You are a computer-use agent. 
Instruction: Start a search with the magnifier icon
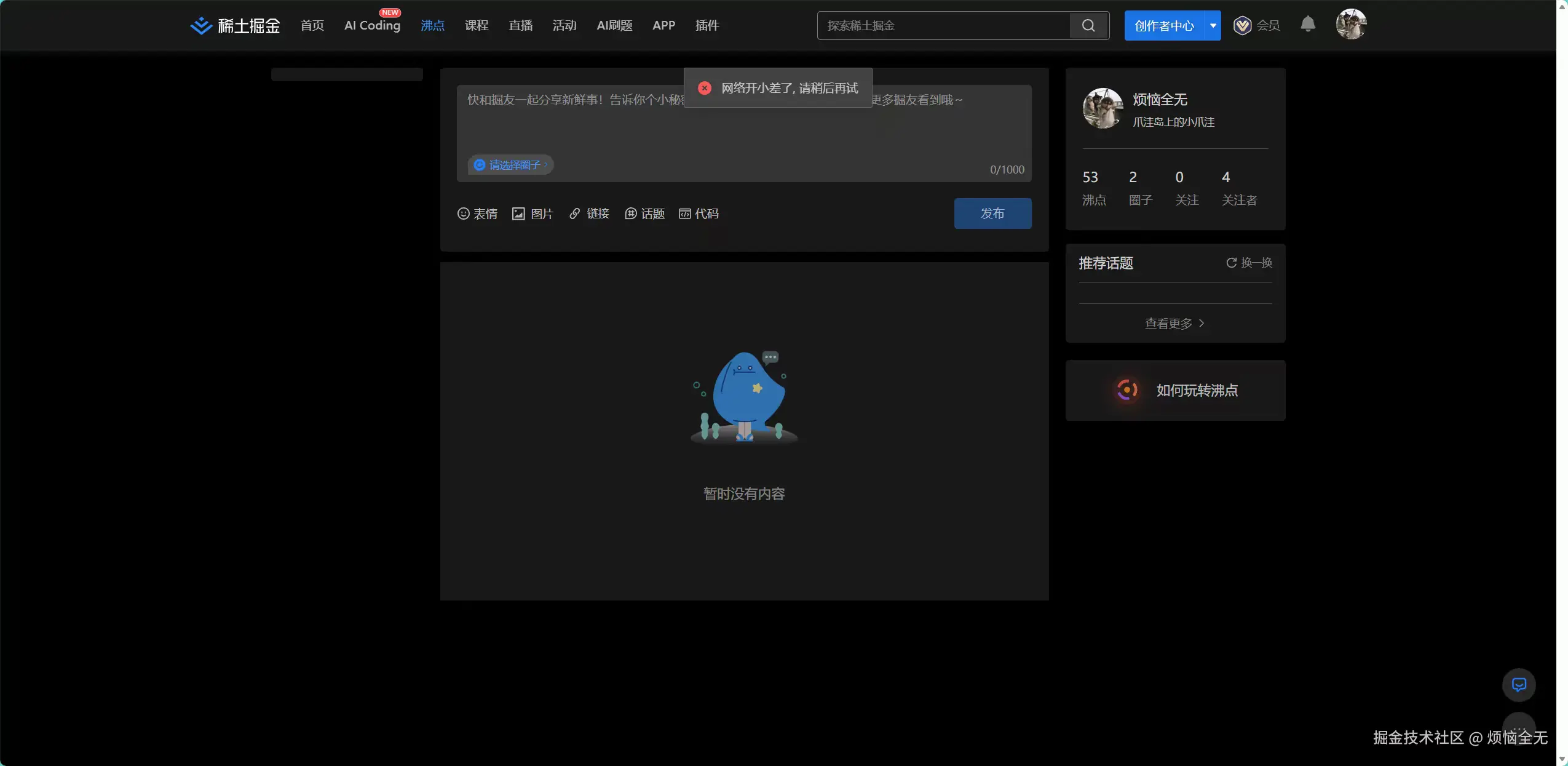pos(1088,25)
